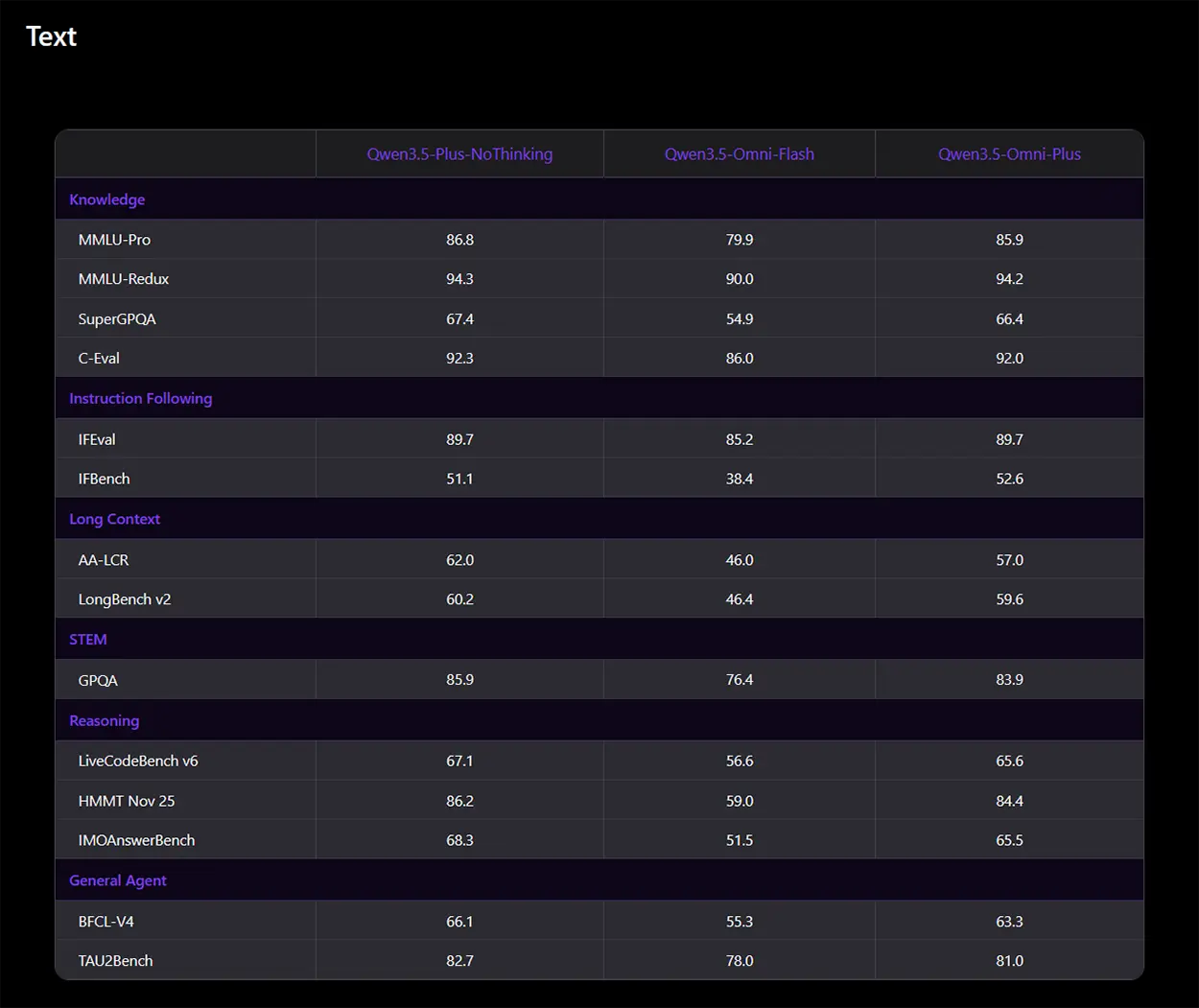Click the Qwen3.5-Plus-NoThinking column header
1199x1008 pixels.
click(459, 154)
